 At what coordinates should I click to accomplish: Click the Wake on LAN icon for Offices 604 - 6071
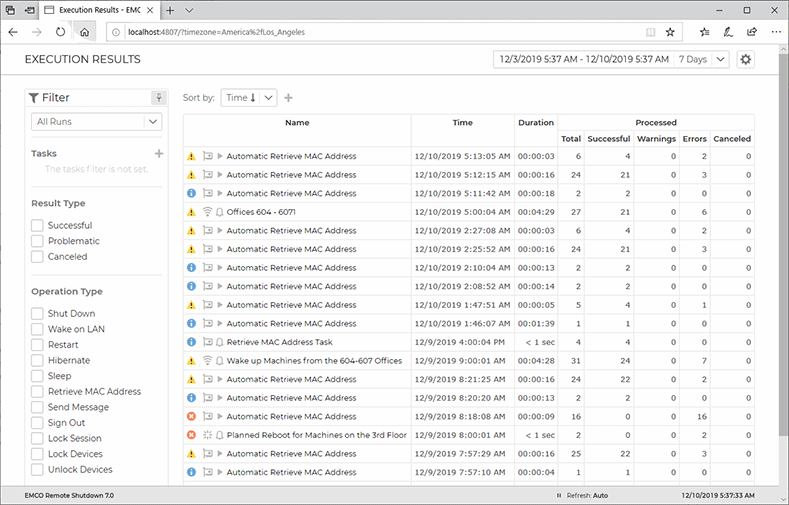click(x=207, y=212)
